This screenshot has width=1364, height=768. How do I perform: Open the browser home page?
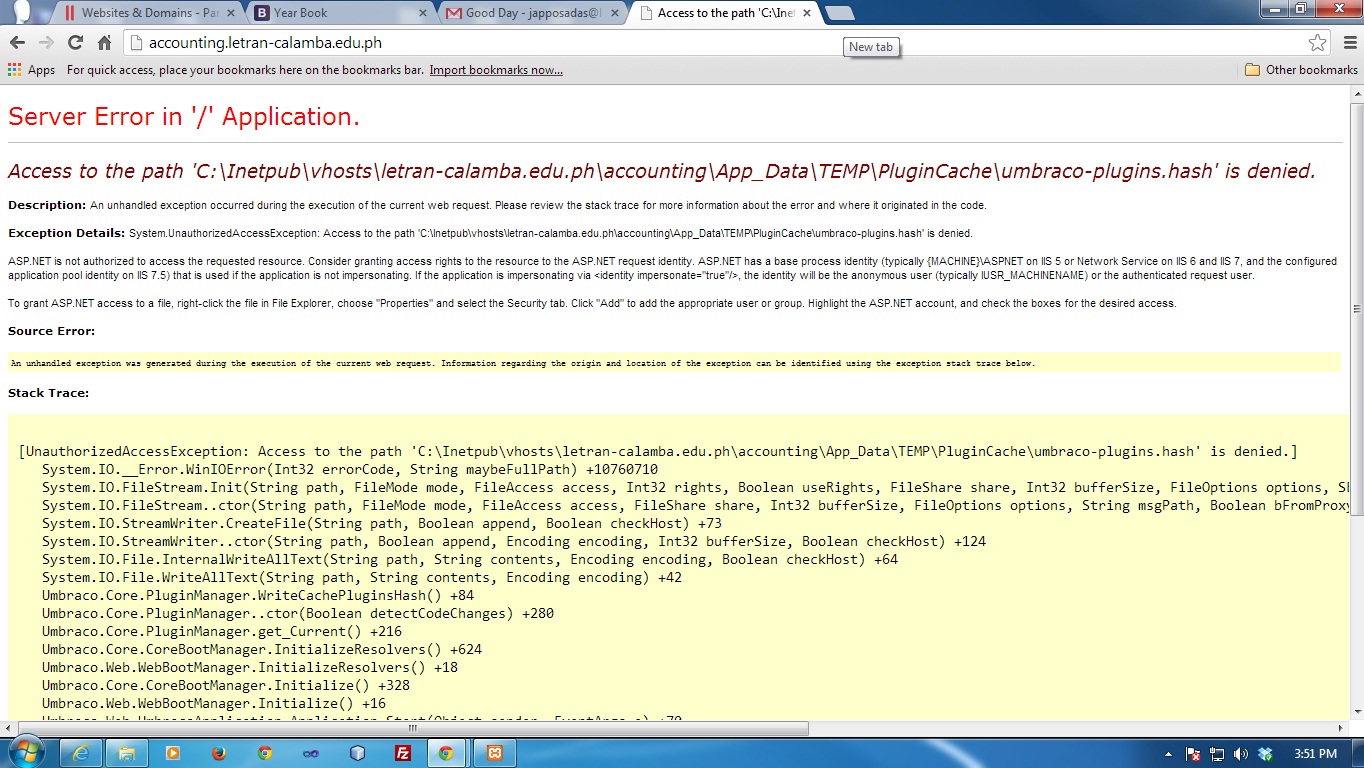(x=104, y=42)
